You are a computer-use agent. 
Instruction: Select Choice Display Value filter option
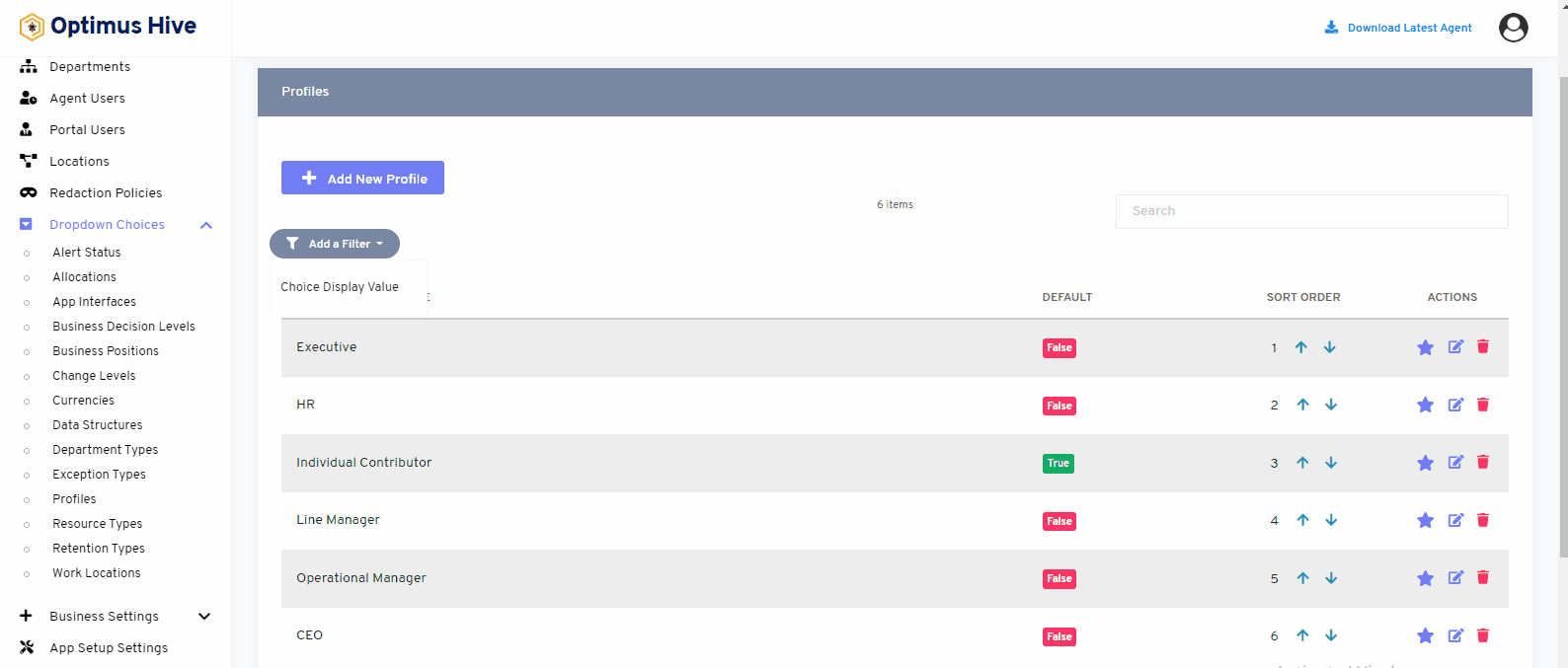[x=340, y=287]
